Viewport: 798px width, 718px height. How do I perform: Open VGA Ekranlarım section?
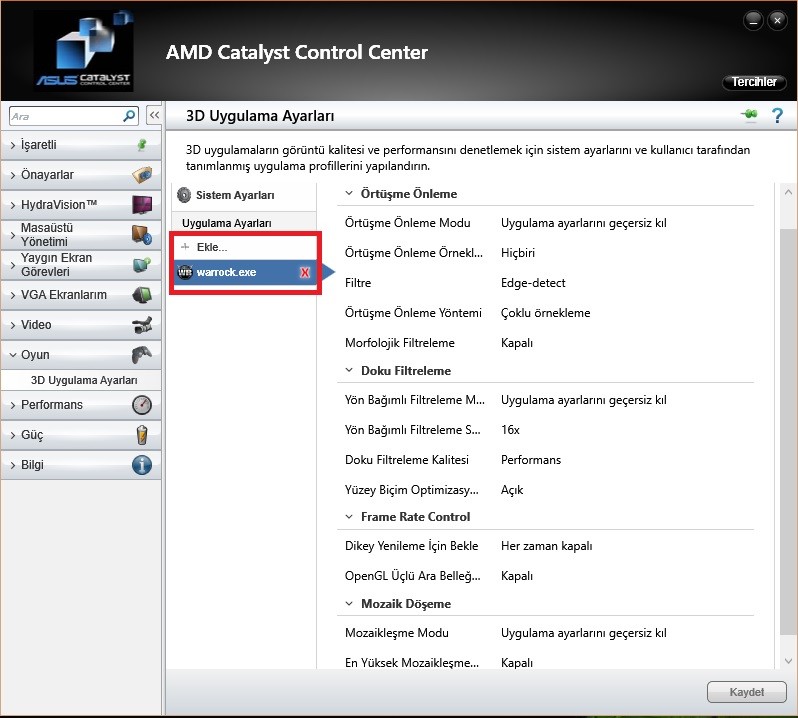[81, 295]
